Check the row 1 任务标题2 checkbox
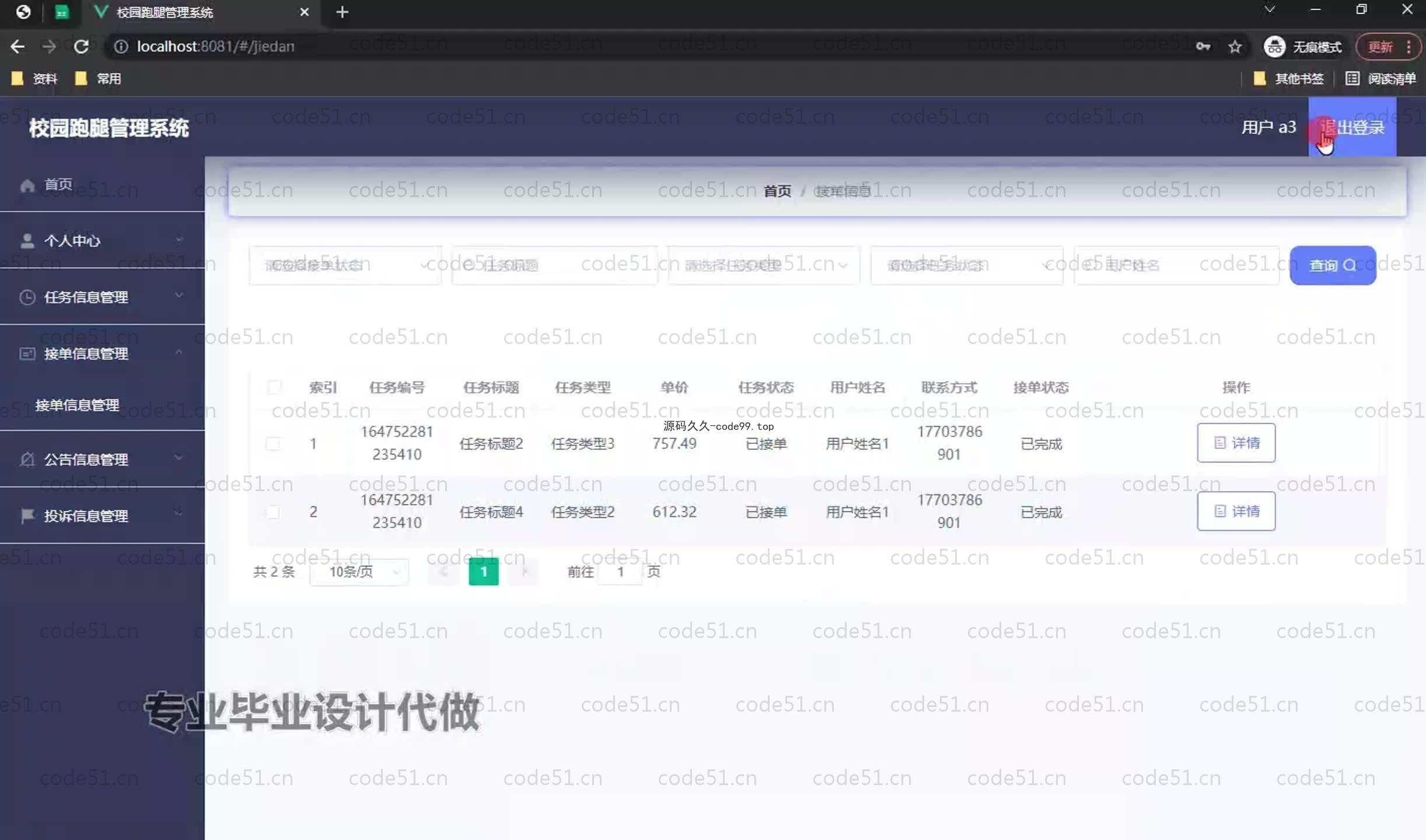Screen dimensions: 1426x840 pos(272,443)
